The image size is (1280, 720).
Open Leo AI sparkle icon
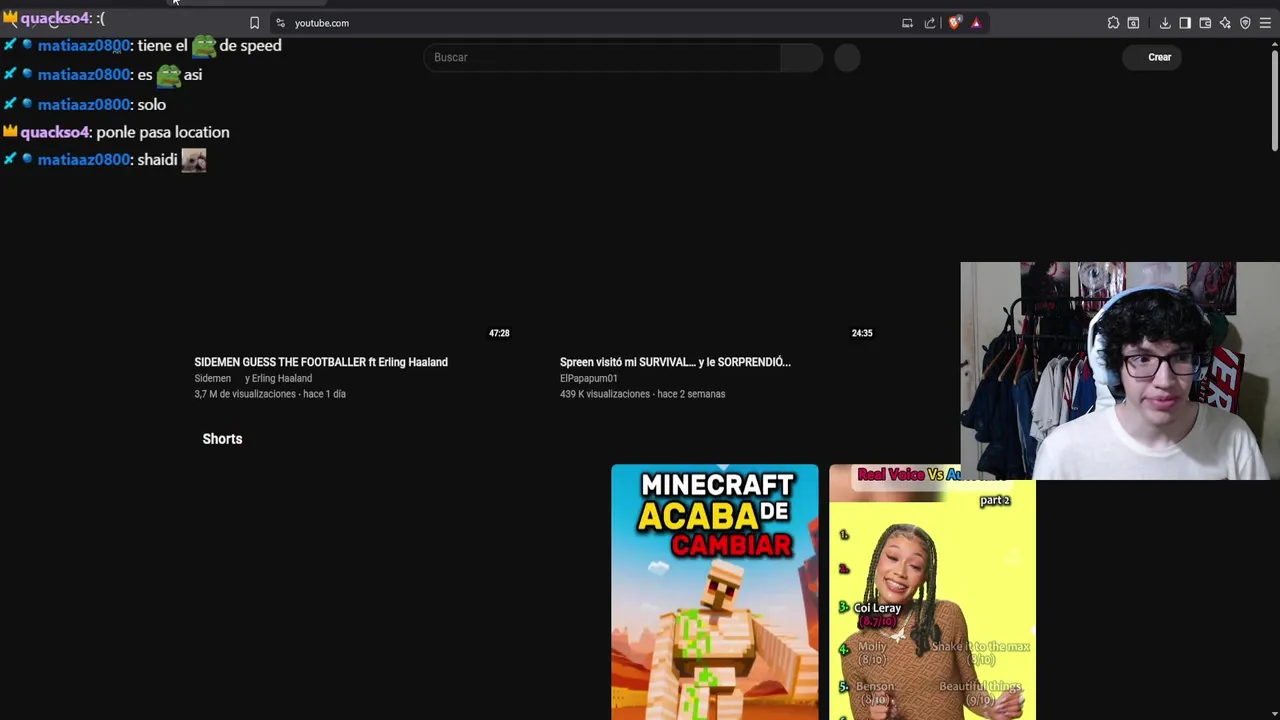tap(1225, 23)
